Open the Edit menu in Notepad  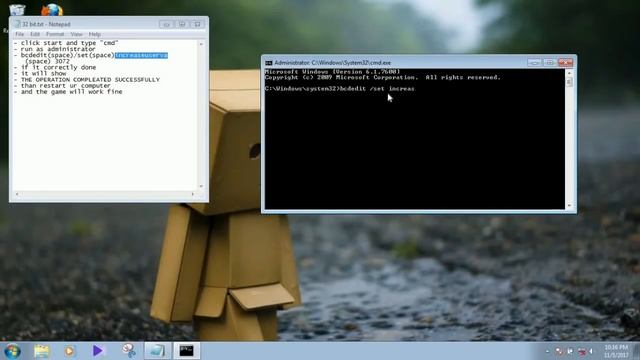pyautogui.click(x=35, y=34)
